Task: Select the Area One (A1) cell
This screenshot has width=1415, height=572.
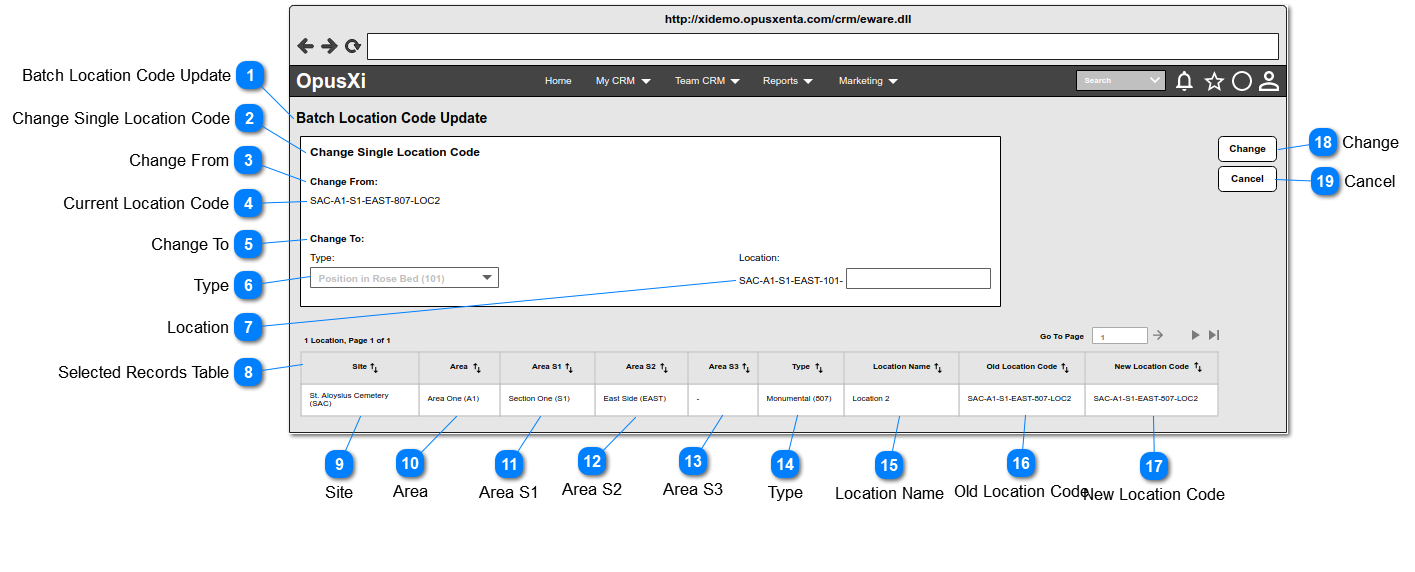Action: tap(459, 399)
